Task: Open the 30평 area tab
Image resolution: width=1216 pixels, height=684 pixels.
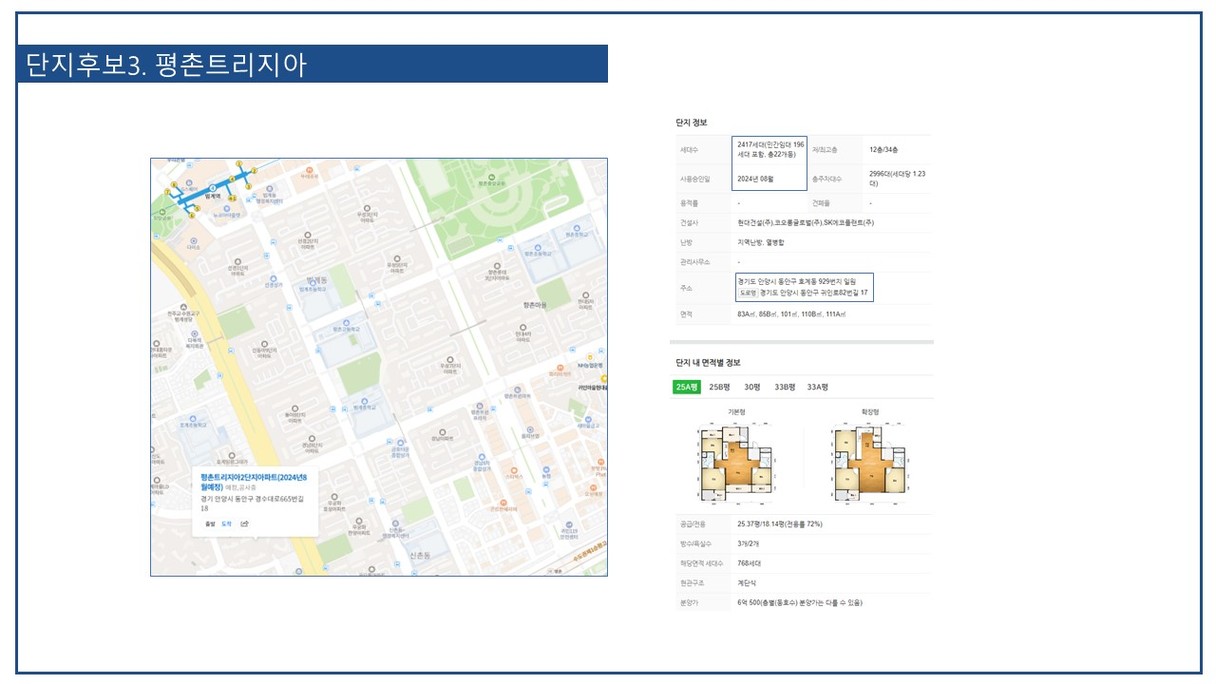Action: click(x=752, y=387)
